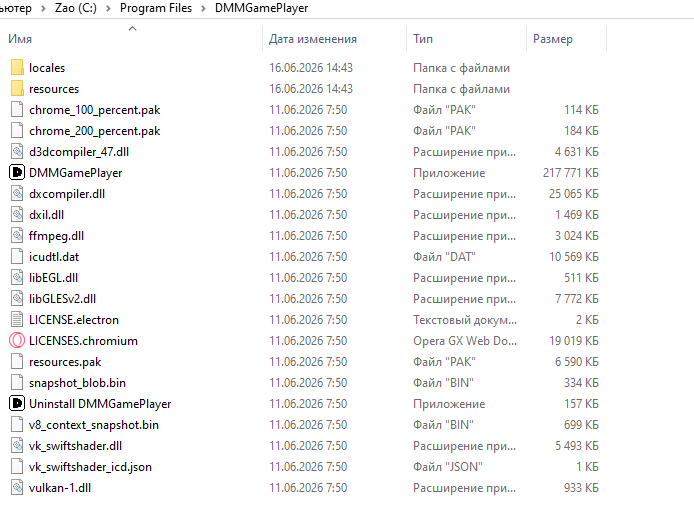This screenshot has width=694, height=509.
Task: Select the file name resources
Action: [54, 89]
